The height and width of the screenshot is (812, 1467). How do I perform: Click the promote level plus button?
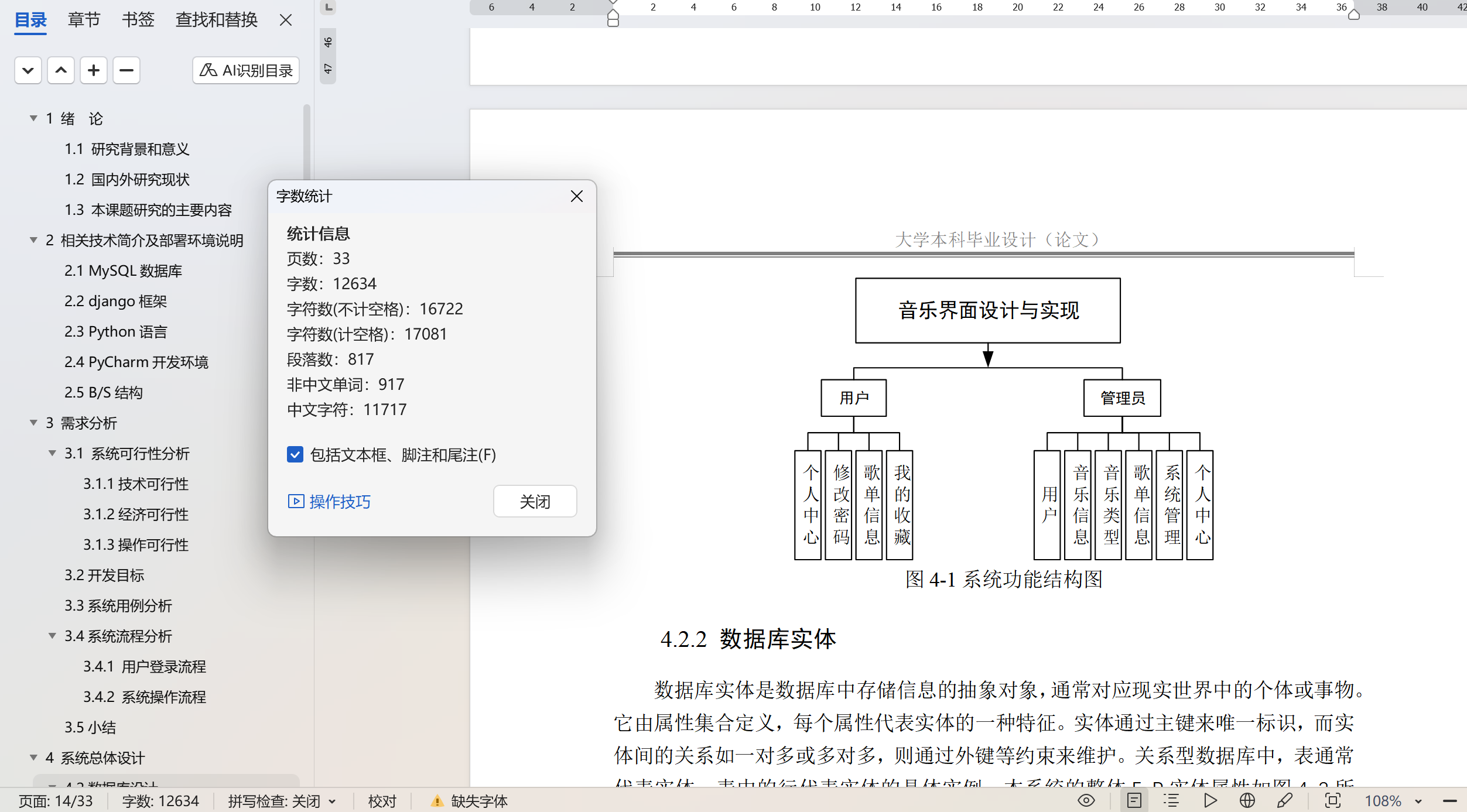tap(94, 71)
